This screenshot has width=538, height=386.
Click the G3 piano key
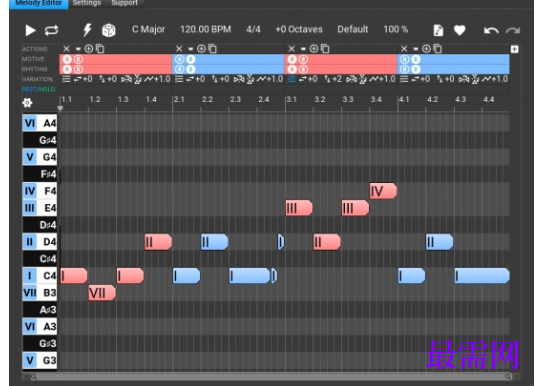pos(40,361)
